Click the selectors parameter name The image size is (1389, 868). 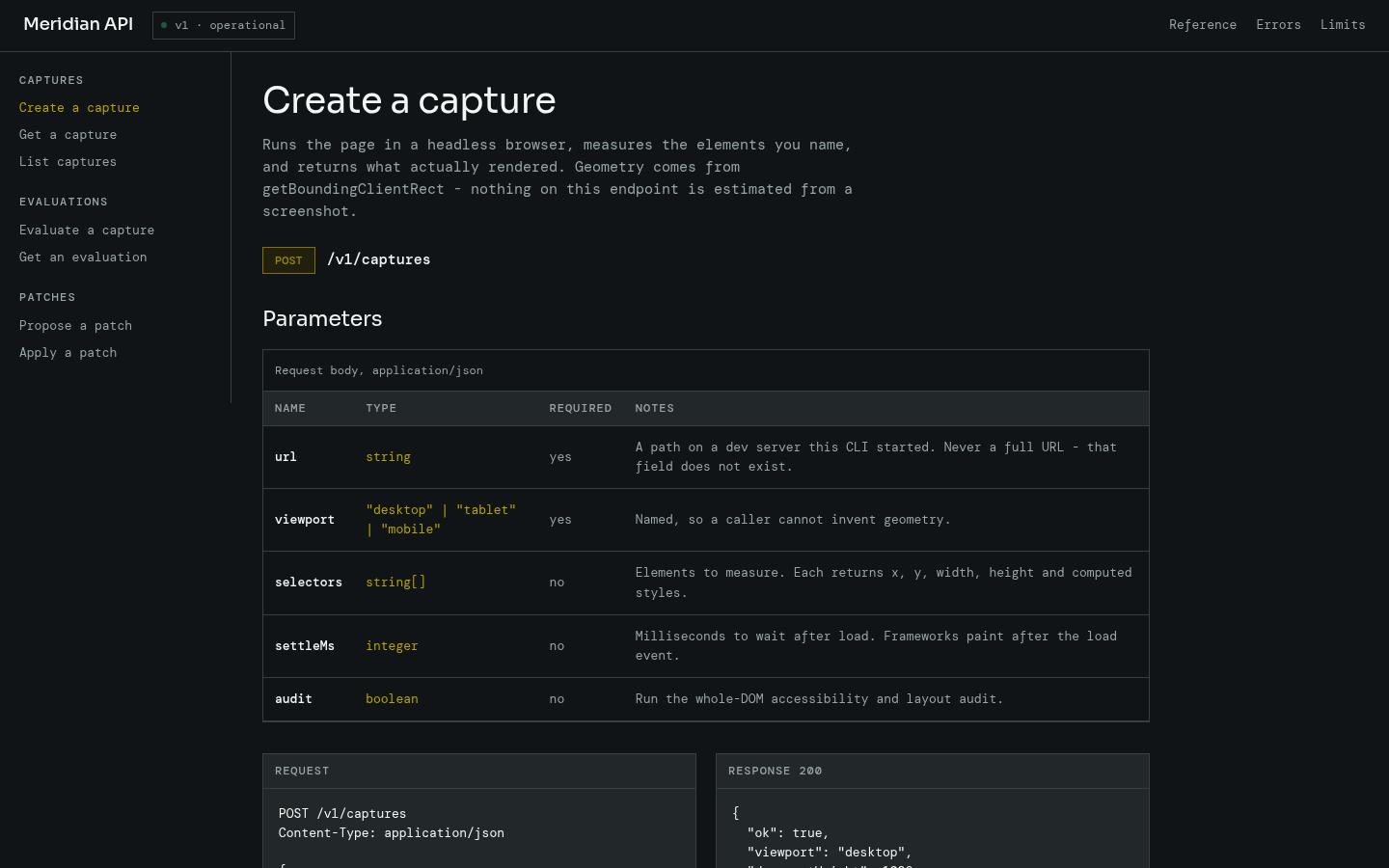click(309, 583)
